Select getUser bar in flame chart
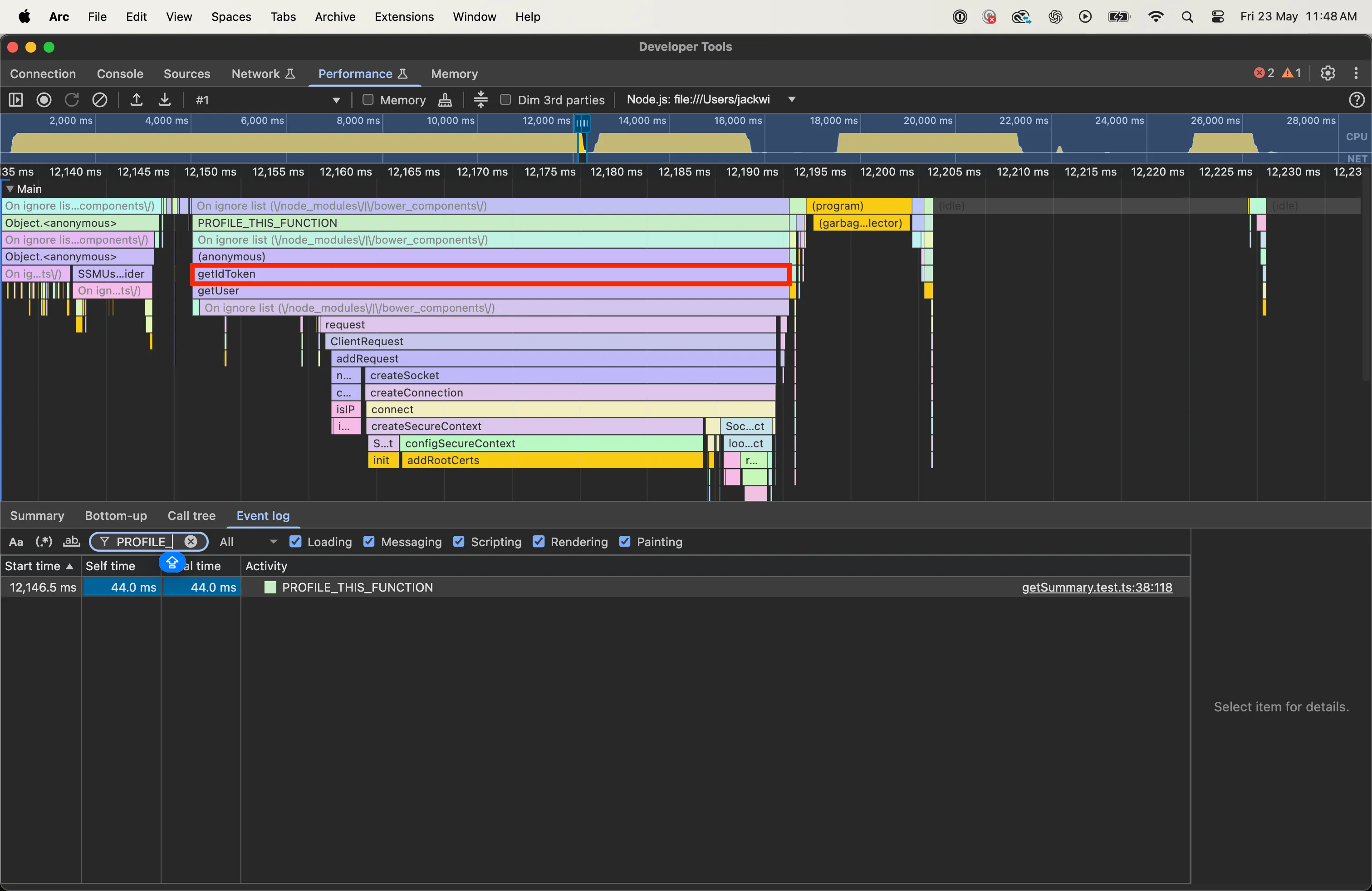The width and height of the screenshot is (1372, 891). pos(490,291)
